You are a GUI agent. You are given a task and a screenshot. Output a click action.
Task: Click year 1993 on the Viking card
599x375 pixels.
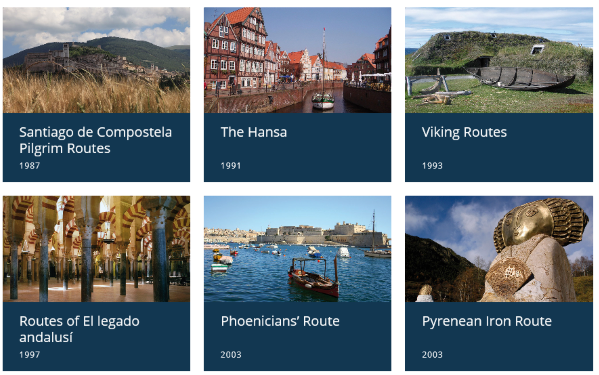pos(432,166)
